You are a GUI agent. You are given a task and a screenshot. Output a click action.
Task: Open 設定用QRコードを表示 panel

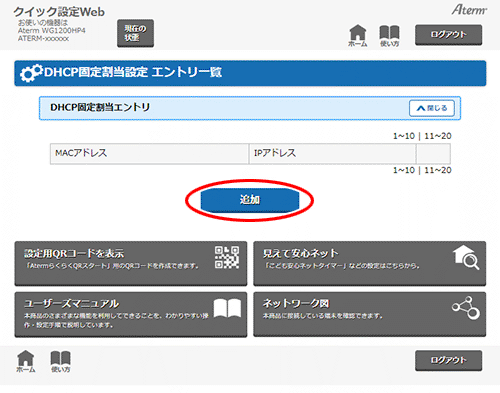131,263
